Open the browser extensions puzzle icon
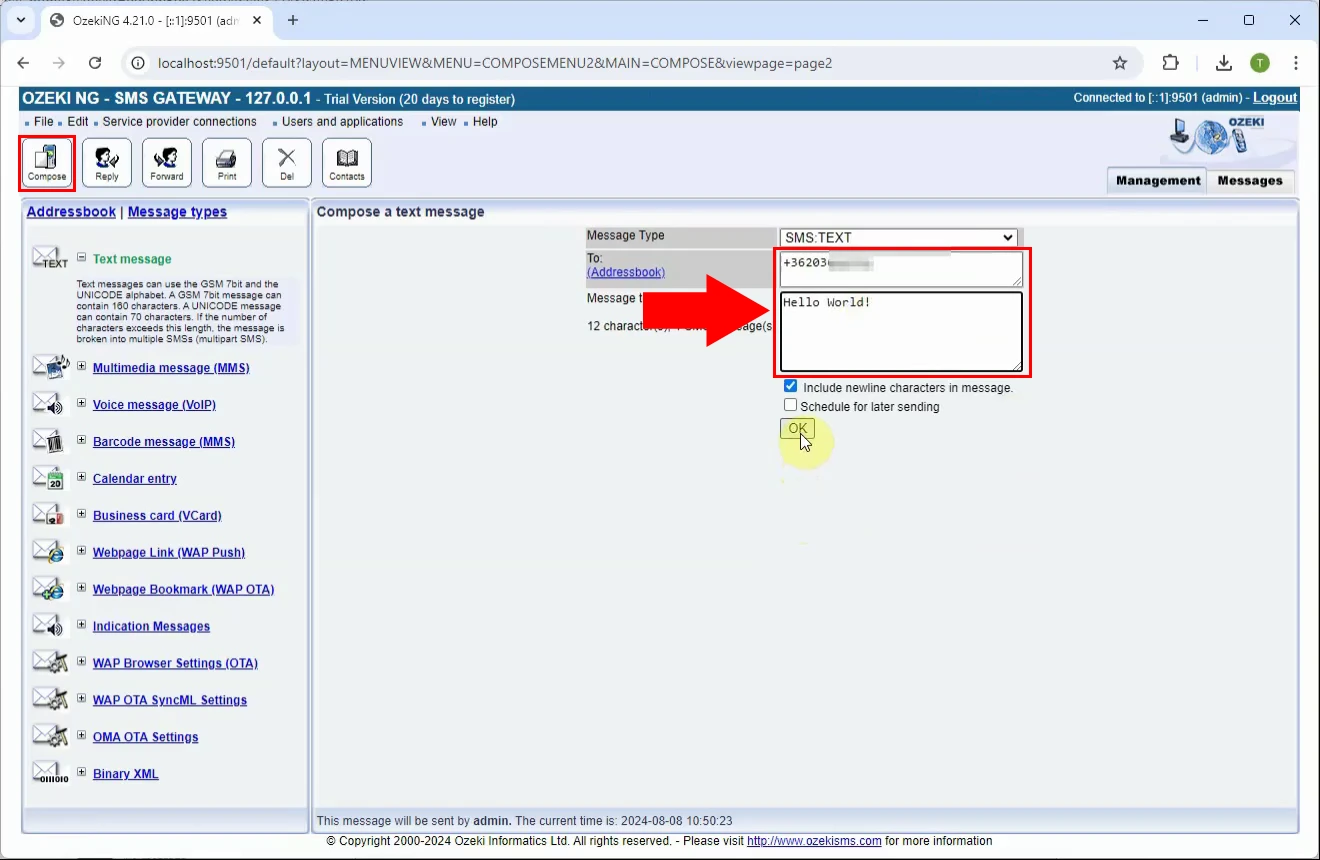 1170,63
